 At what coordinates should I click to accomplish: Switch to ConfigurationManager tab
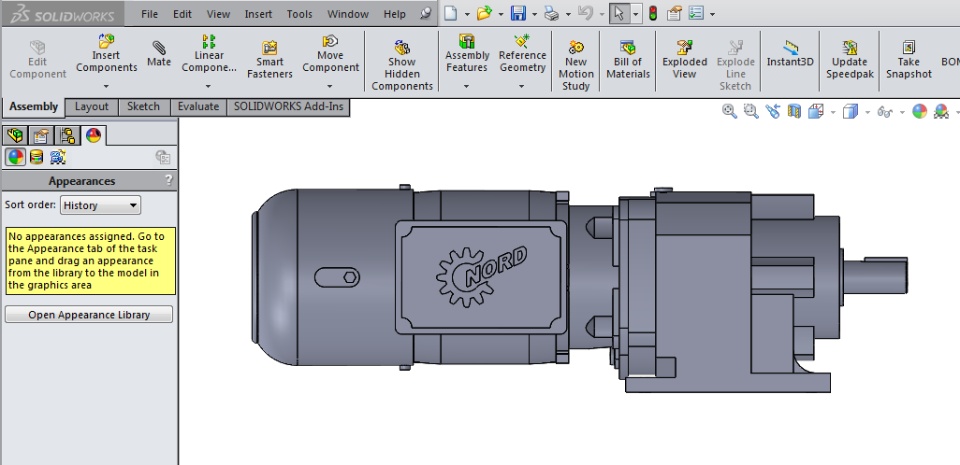[67, 135]
